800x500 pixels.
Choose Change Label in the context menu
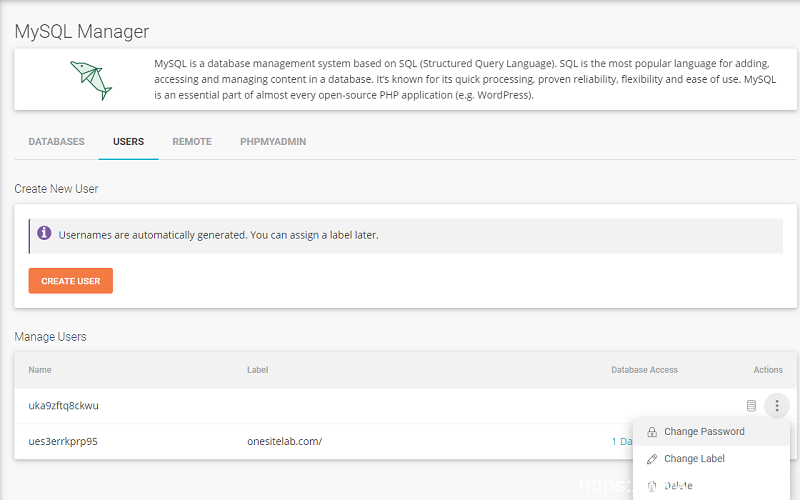694,459
